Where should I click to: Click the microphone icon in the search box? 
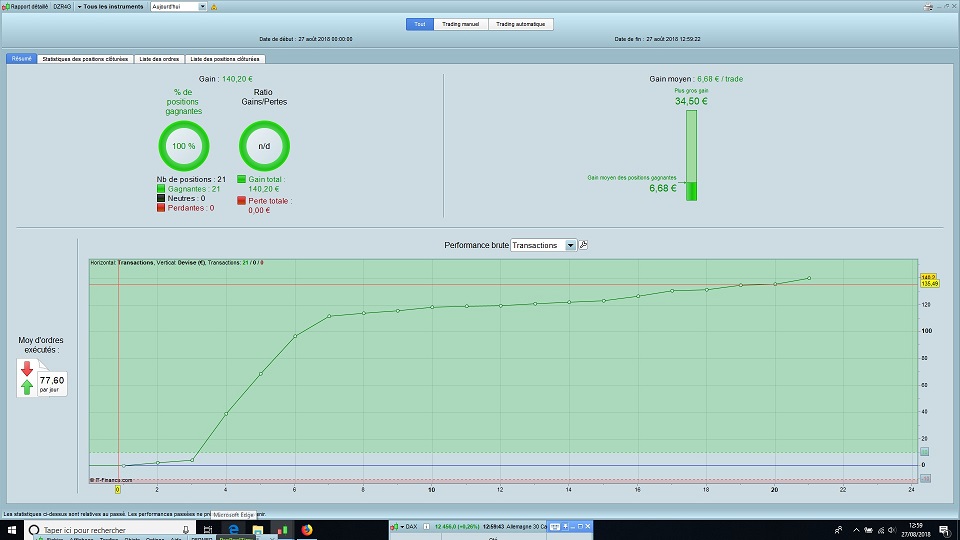[x=186, y=530]
